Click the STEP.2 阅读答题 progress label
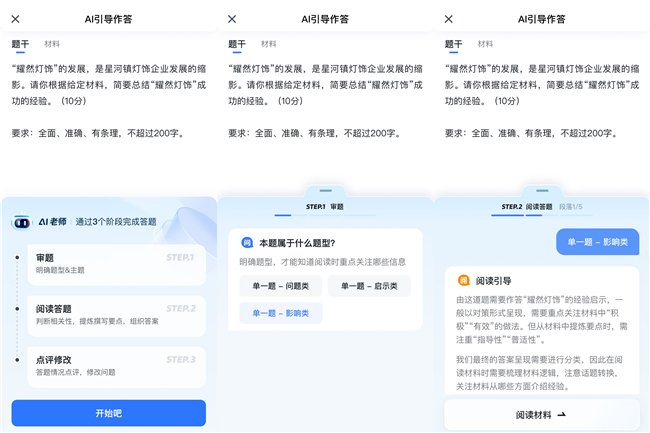Image resolution: width=650 pixels, height=433 pixels. 527,207
